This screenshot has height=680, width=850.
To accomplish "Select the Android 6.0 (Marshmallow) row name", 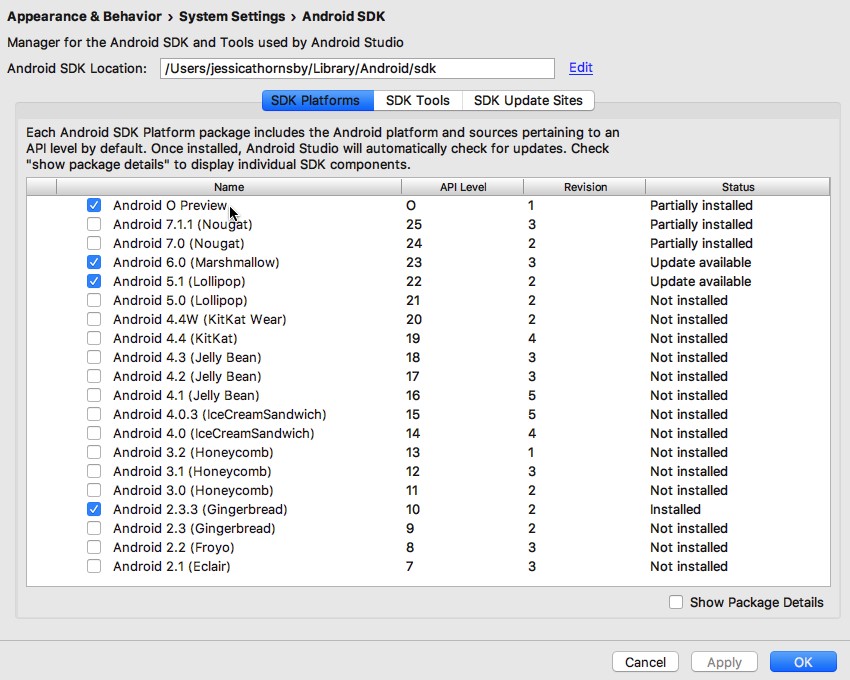I will pyautogui.click(x=196, y=262).
